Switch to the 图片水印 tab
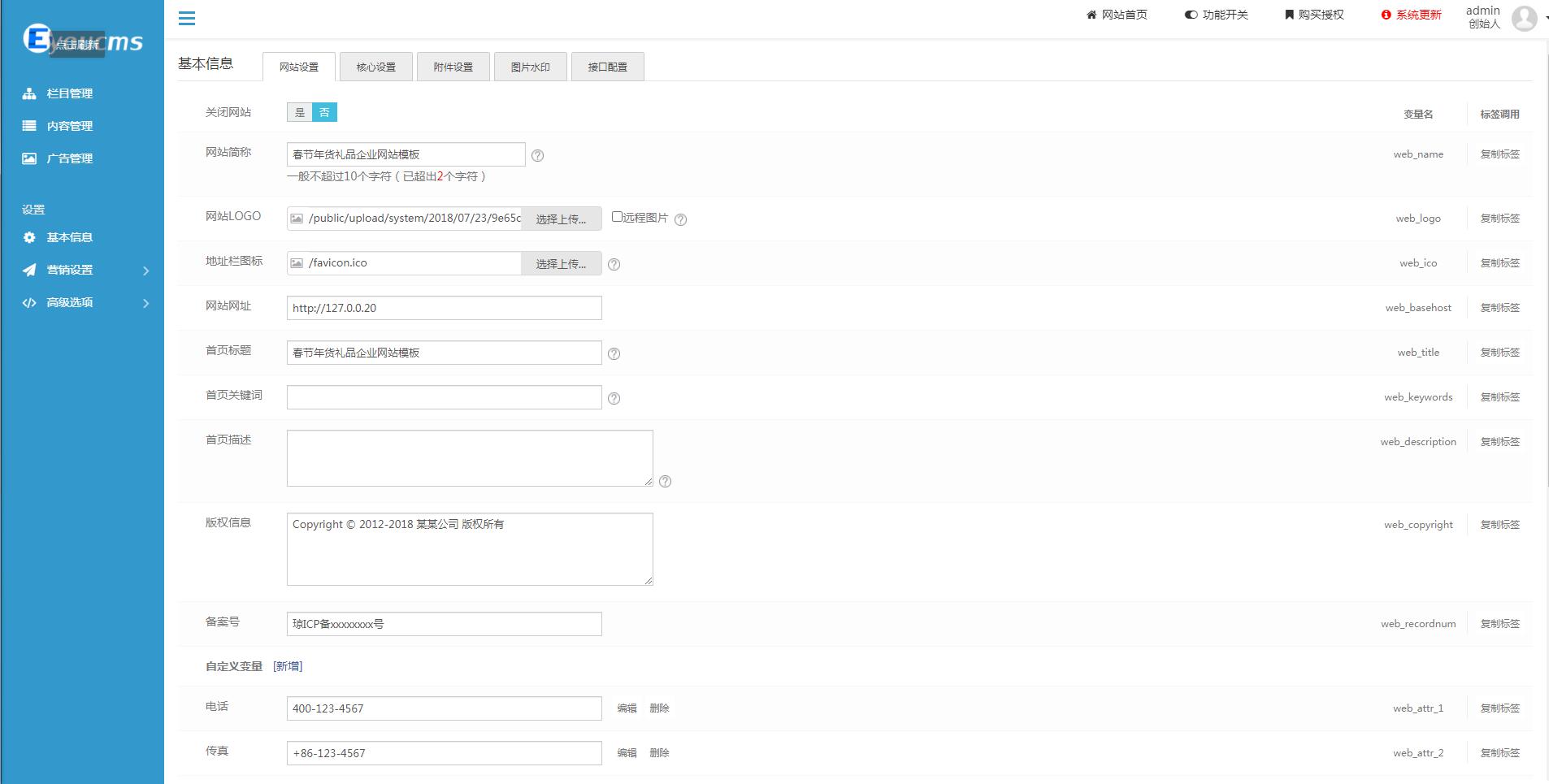 coord(530,67)
